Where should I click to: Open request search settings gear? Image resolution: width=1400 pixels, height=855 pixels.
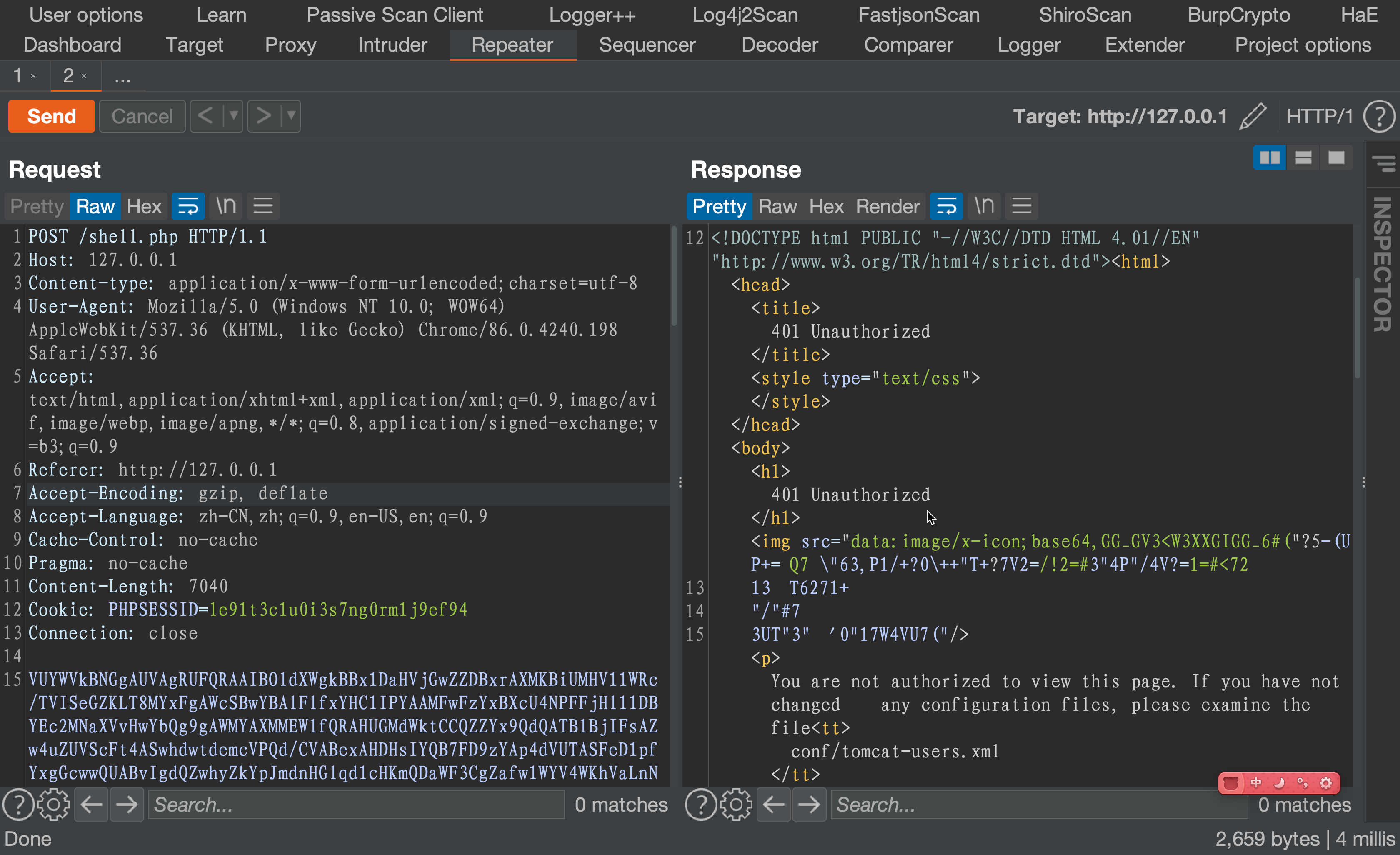(53, 804)
